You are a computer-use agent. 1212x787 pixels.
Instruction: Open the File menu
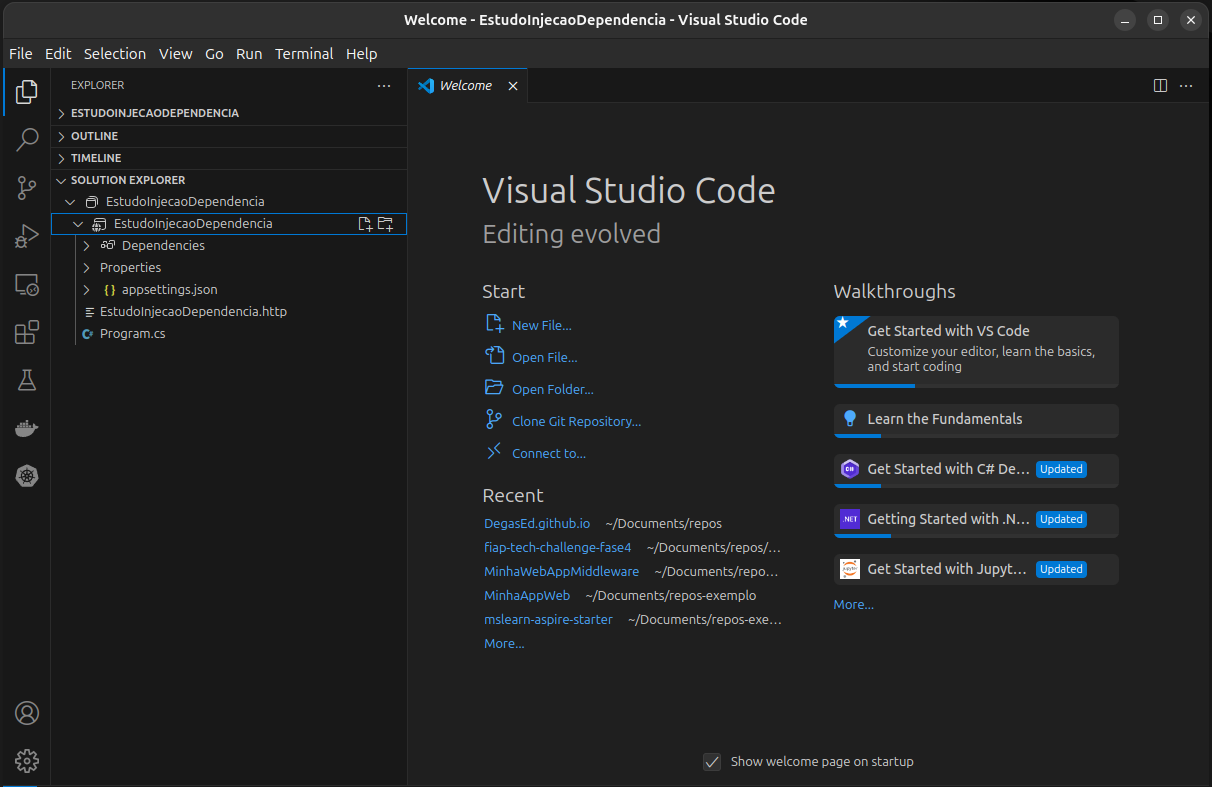(20, 54)
